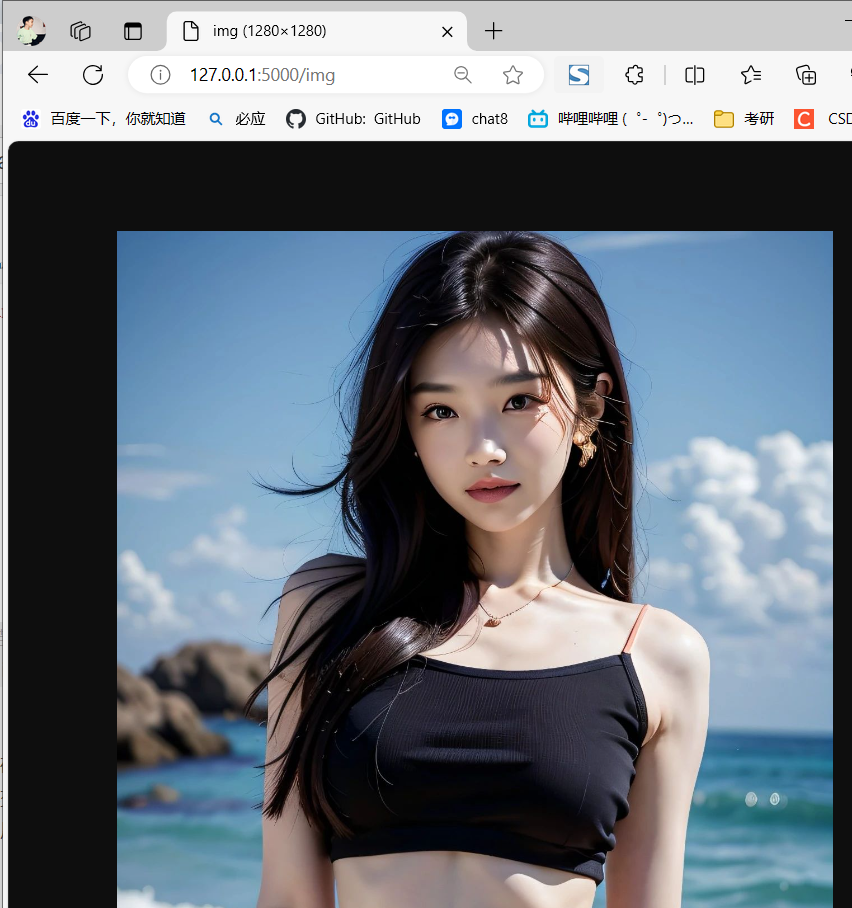This screenshot has width=852, height=908.
Task: Add this page to favorites star
Action: (513, 75)
